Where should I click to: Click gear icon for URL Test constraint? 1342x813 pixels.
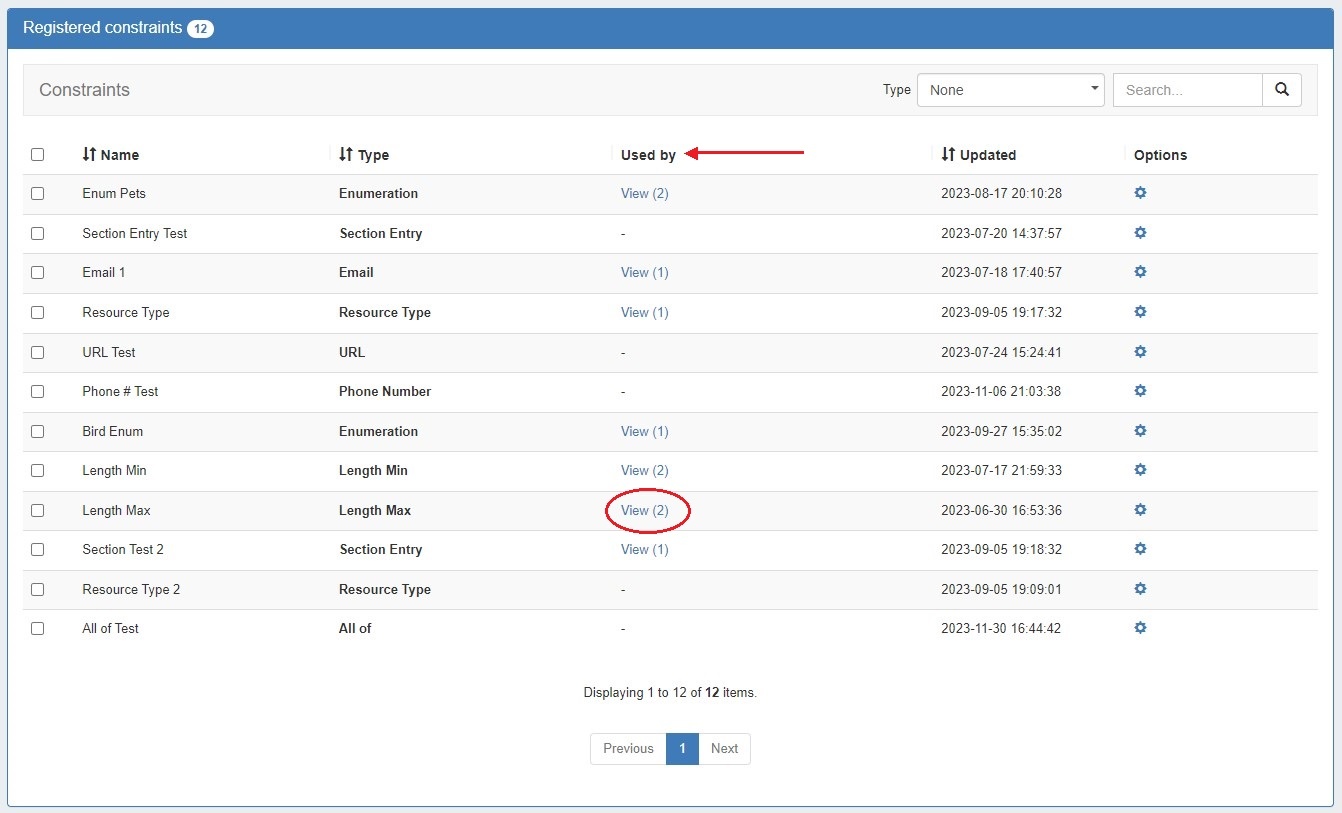click(1140, 352)
